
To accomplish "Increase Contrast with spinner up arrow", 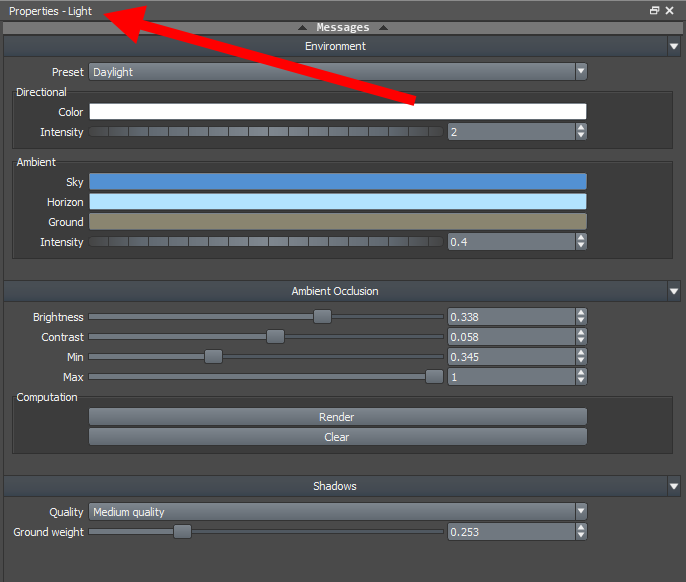I will point(581,333).
